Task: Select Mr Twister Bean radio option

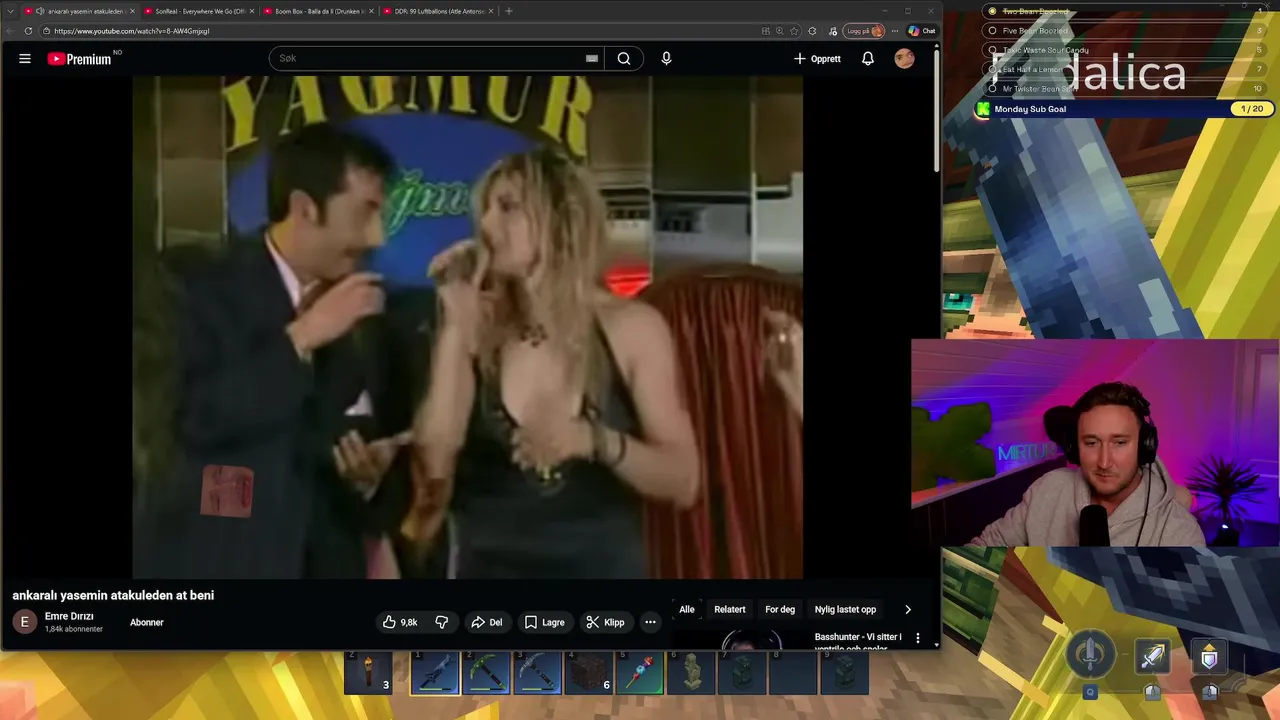Action: [992, 89]
